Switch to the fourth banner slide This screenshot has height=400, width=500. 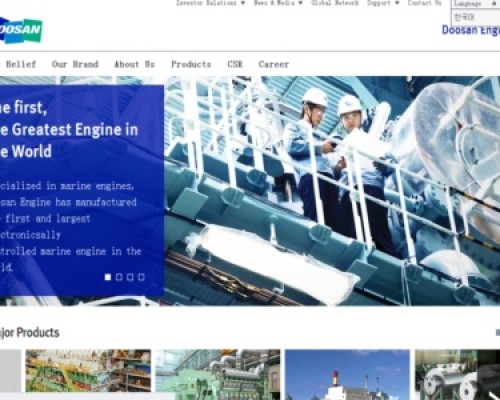click(x=141, y=277)
